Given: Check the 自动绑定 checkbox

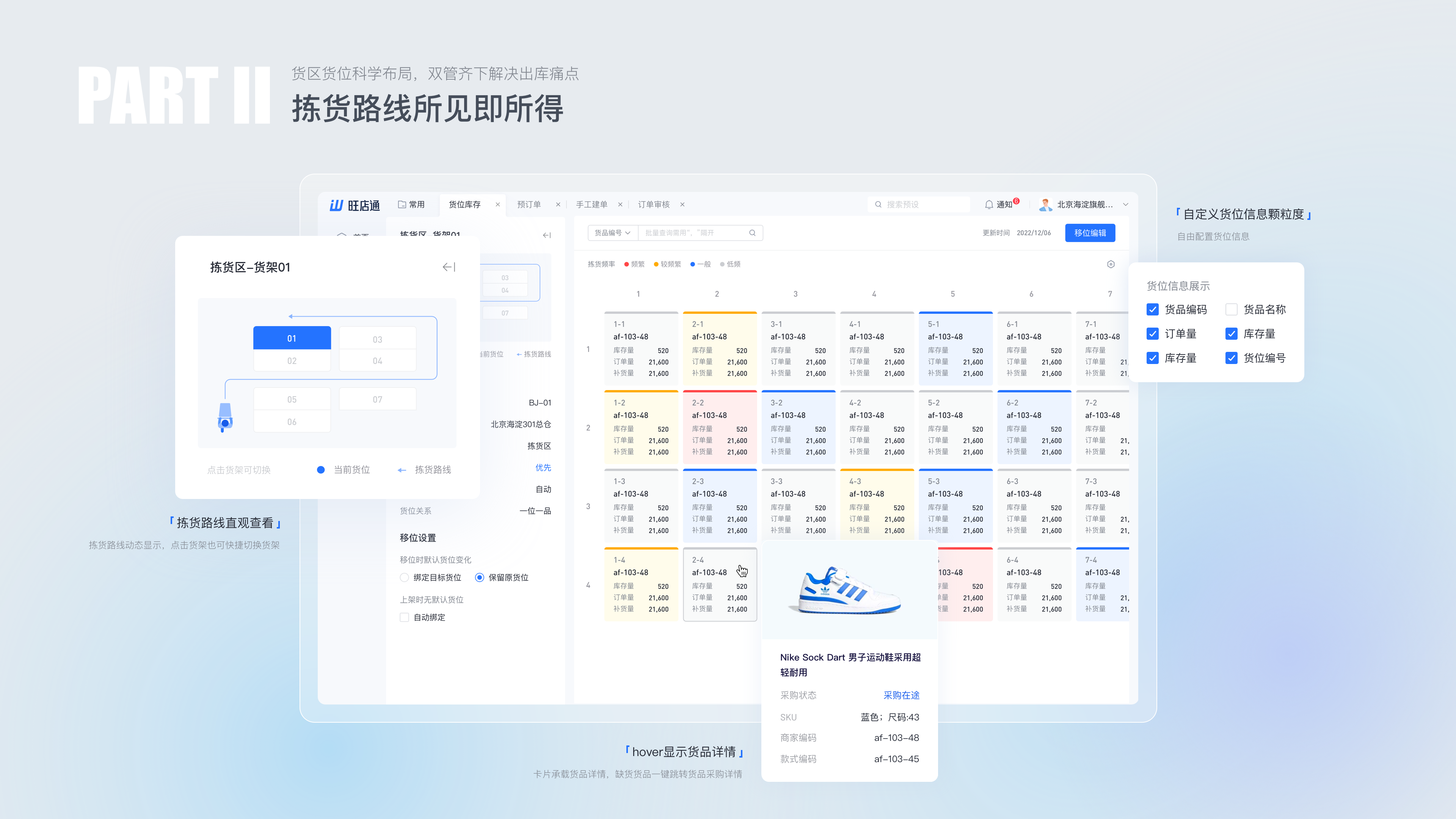Looking at the screenshot, I should click(404, 617).
